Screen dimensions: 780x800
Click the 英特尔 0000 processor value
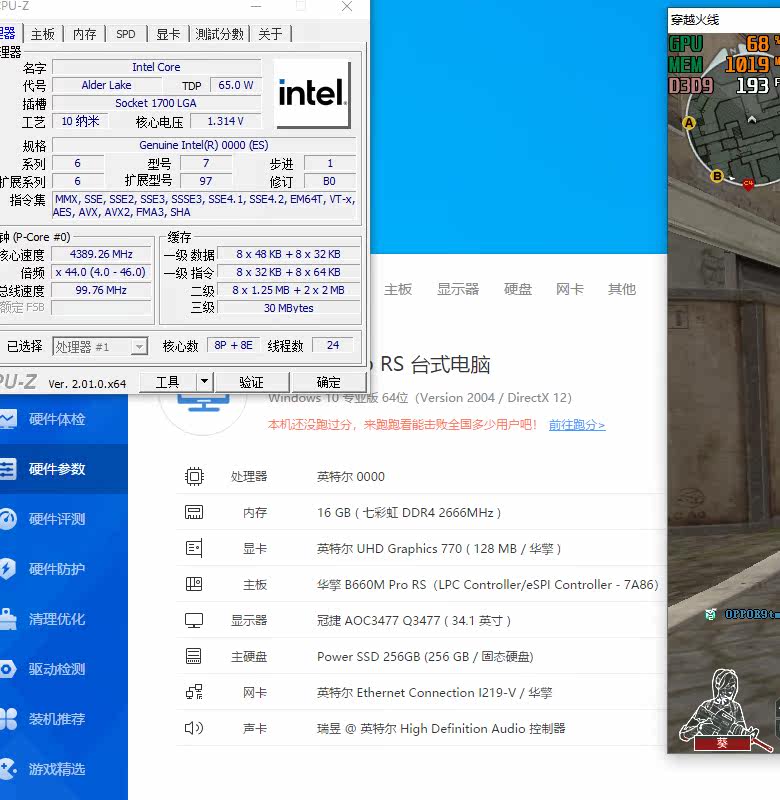(350, 477)
